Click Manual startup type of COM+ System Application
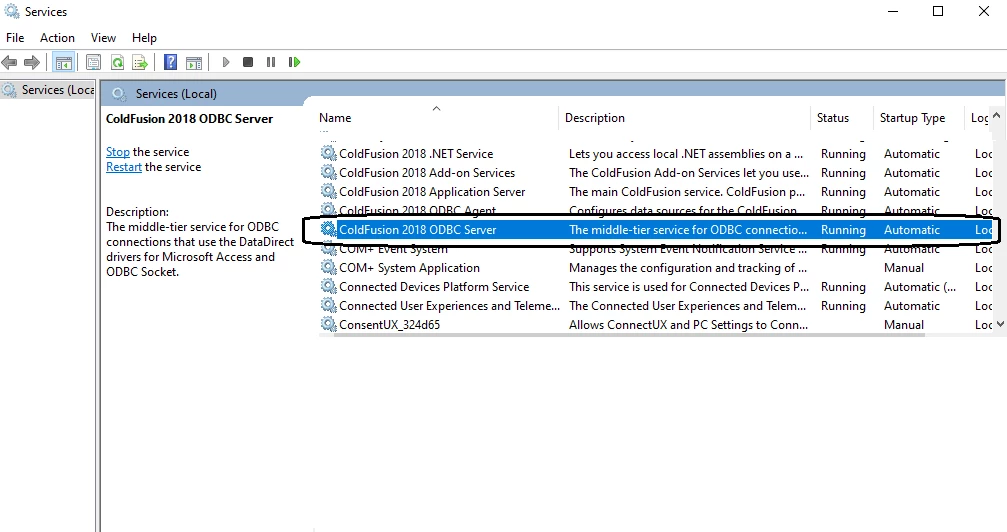Image resolution: width=1007 pixels, height=532 pixels. pyautogui.click(x=904, y=268)
